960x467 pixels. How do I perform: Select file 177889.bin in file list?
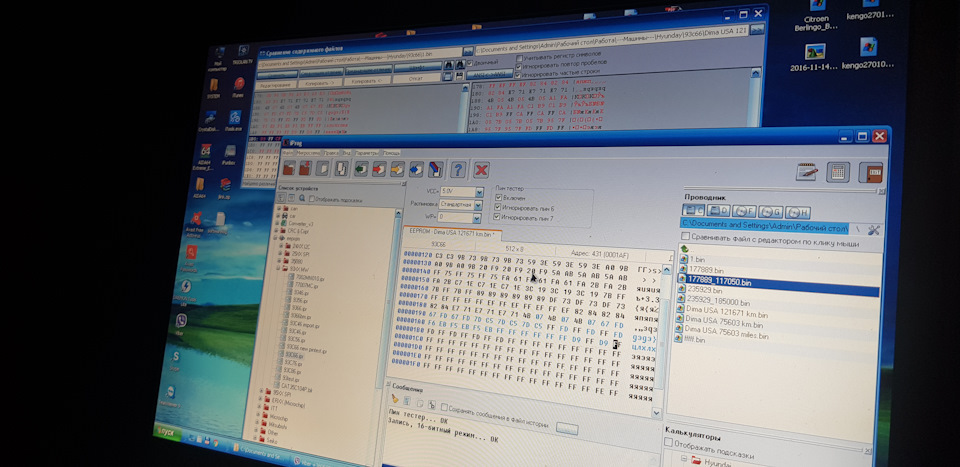[x=707, y=270]
